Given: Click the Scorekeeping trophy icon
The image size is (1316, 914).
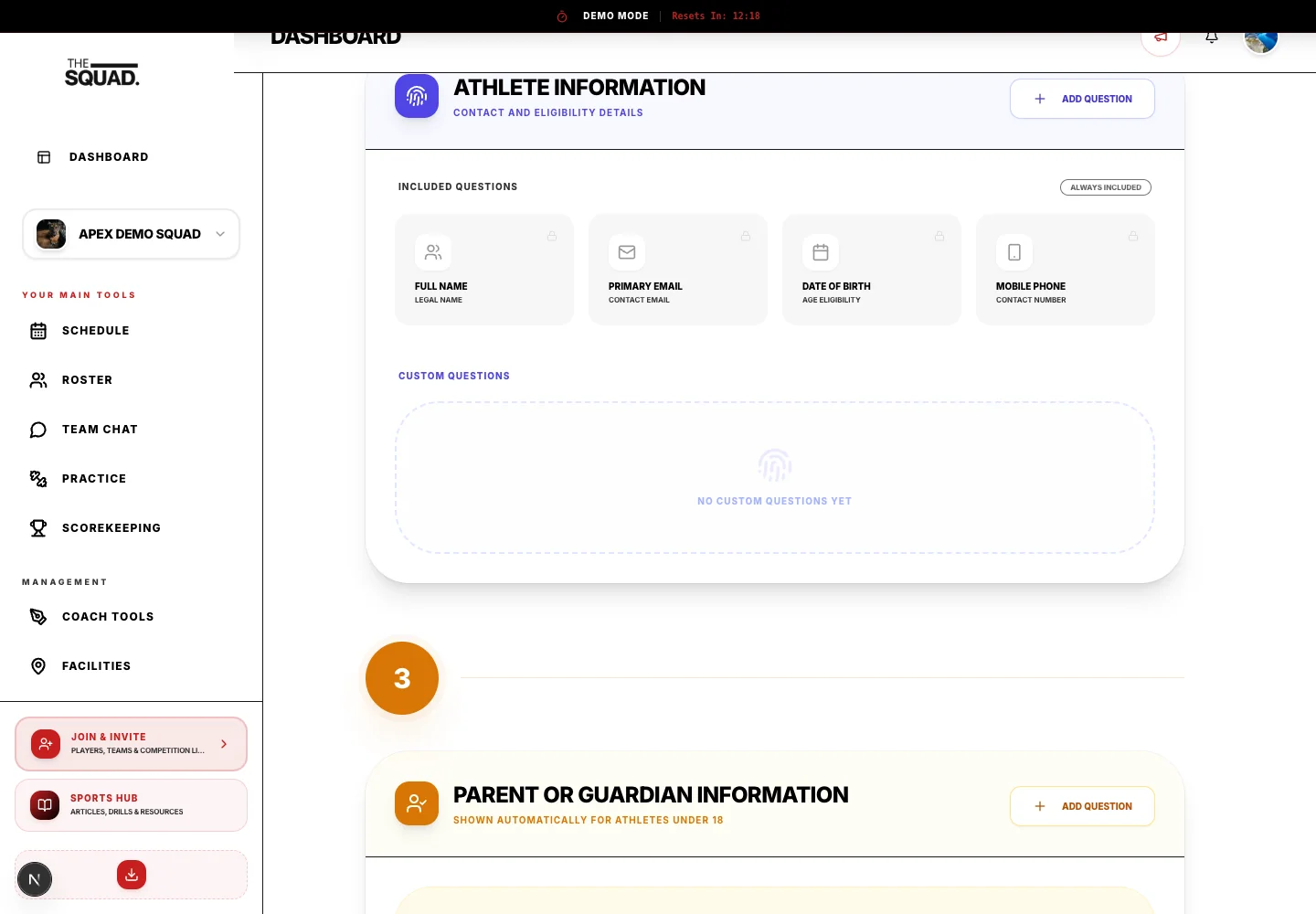Looking at the screenshot, I should pos(38,528).
